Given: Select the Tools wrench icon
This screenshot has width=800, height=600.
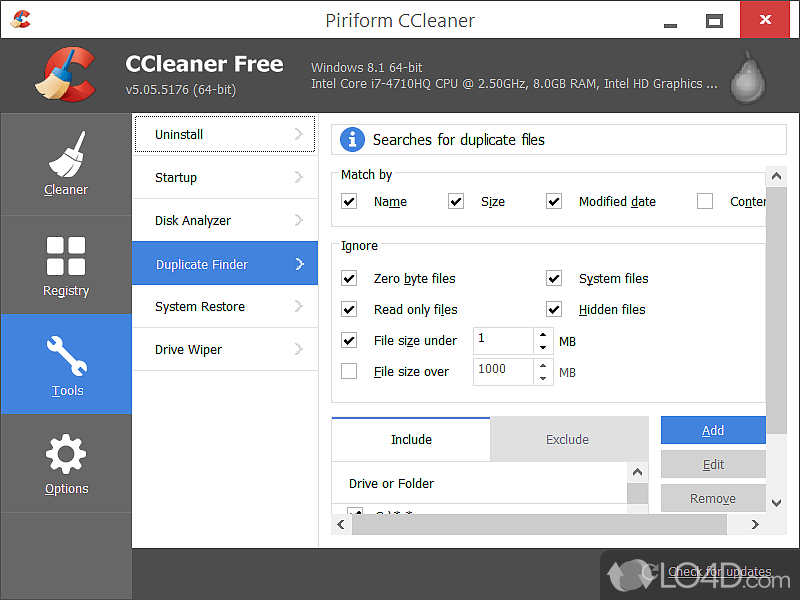Looking at the screenshot, I should pyautogui.click(x=66, y=356).
